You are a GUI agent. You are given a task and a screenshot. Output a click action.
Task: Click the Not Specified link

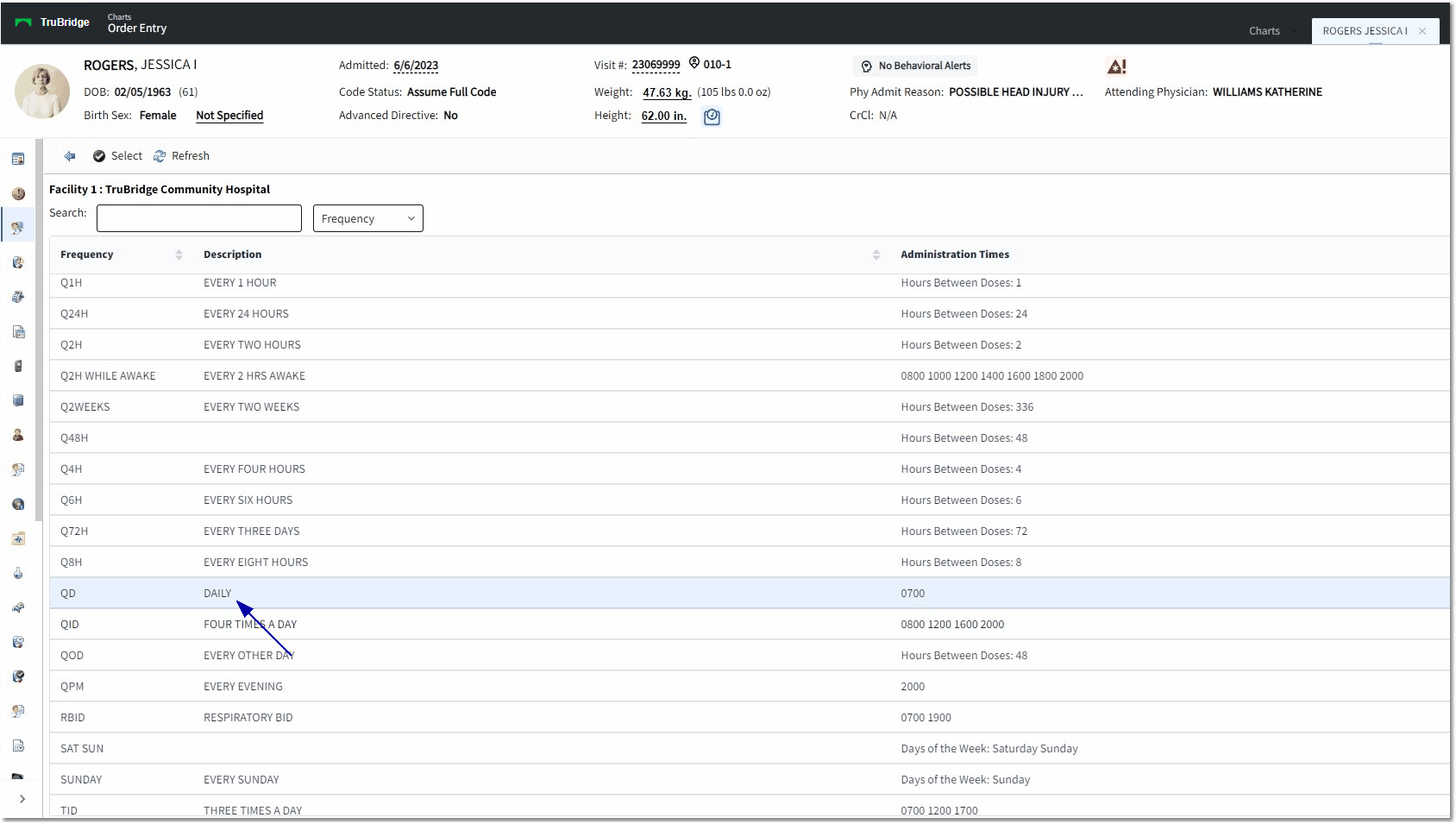coord(229,116)
